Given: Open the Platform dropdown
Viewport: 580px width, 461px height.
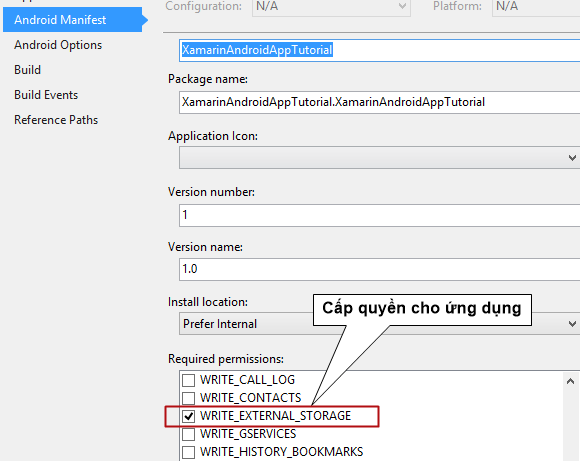Looking at the screenshot, I should 536,7.
